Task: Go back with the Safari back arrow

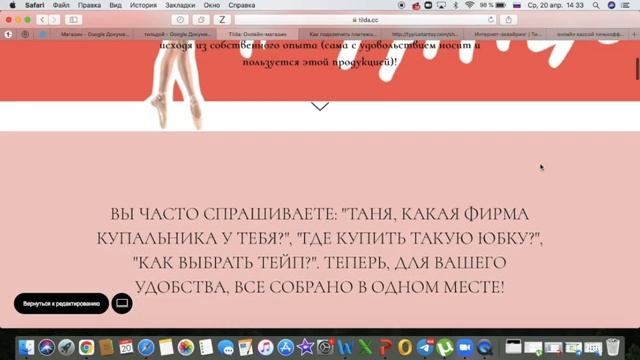Action: [x=42, y=20]
